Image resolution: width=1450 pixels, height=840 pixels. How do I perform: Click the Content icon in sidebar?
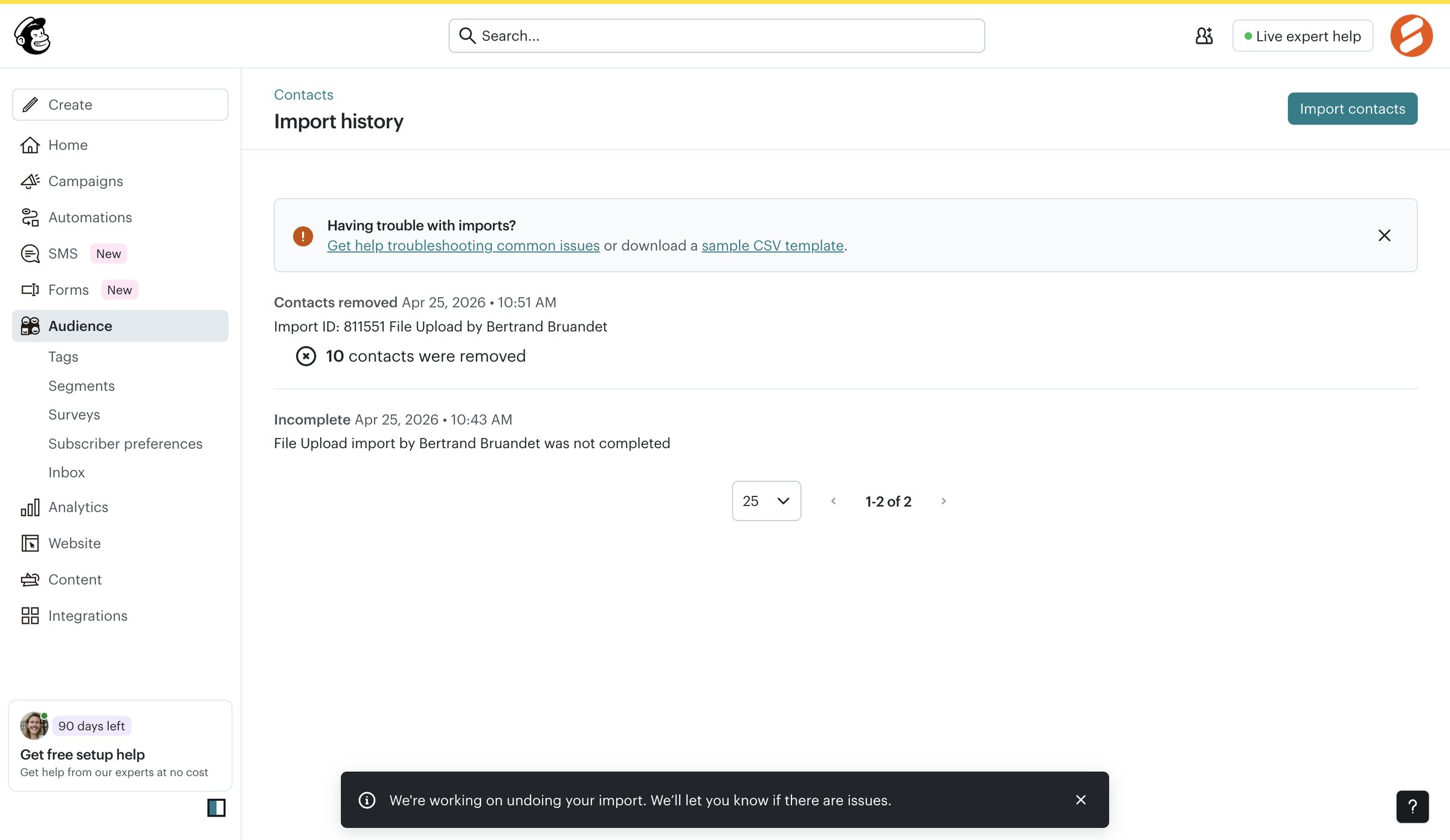(x=30, y=580)
